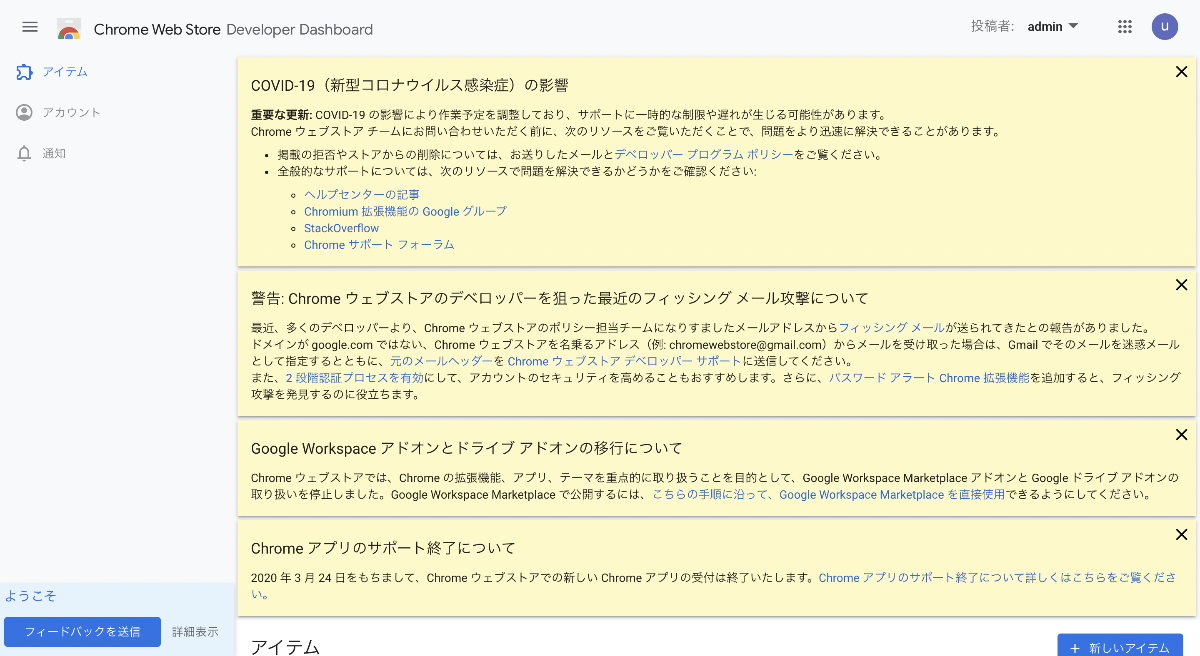Viewport: 1200px width, 656px height.
Task: Open the Chrome サポート フォーラム link
Action: tap(379, 245)
